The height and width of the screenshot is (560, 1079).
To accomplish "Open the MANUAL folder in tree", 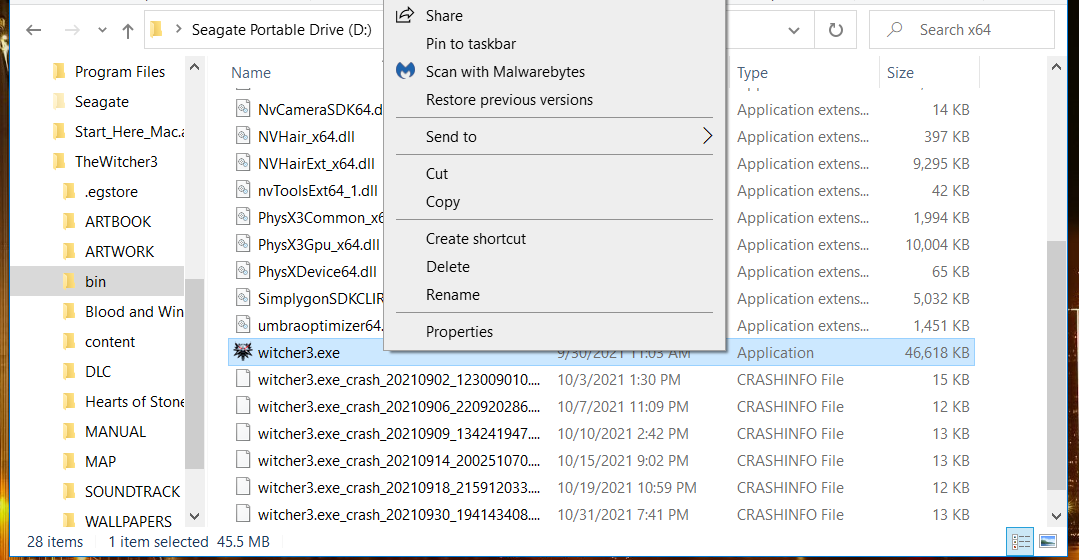I will 115,431.
